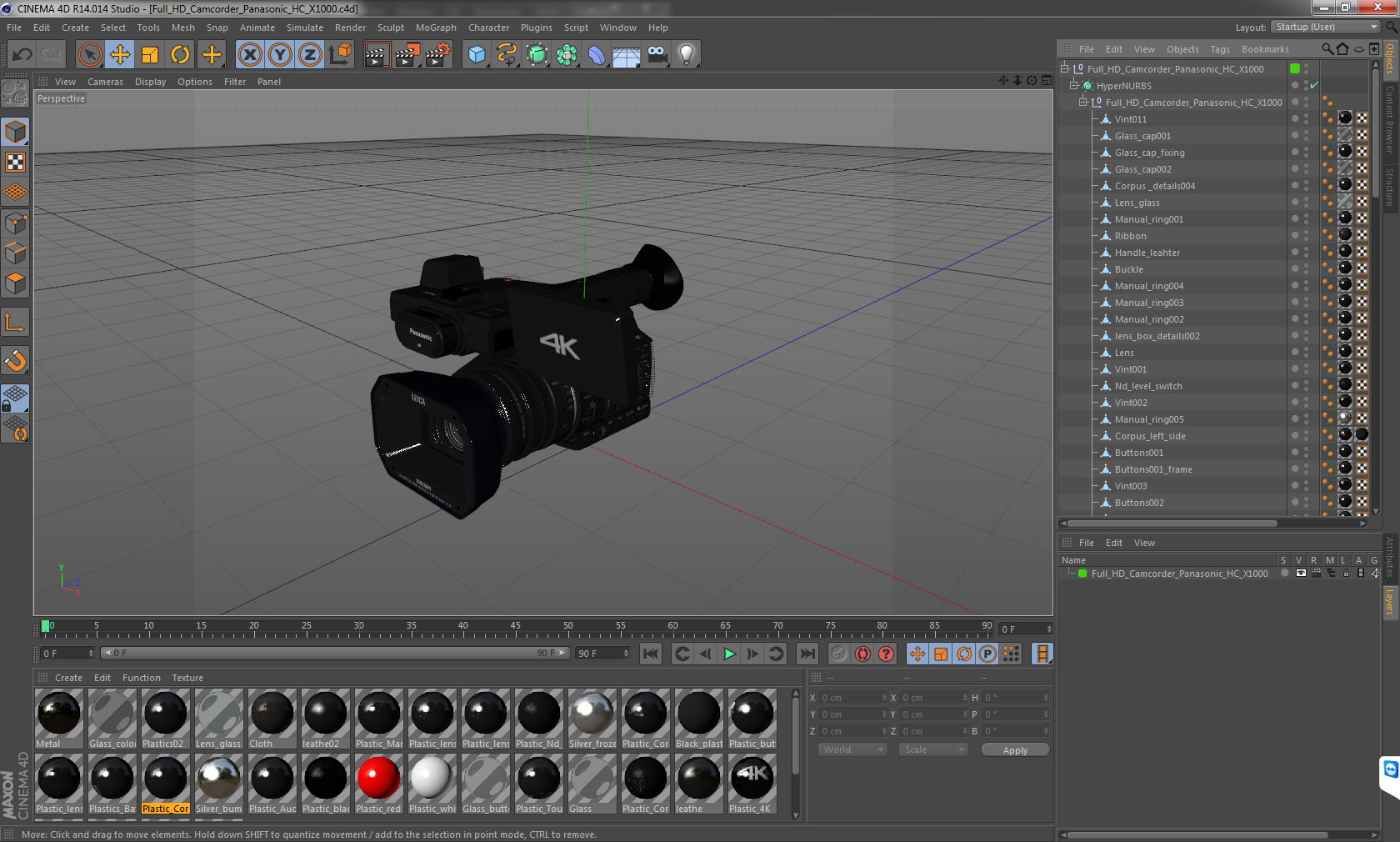Click Apply in coordinates panel

(x=1015, y=749)
